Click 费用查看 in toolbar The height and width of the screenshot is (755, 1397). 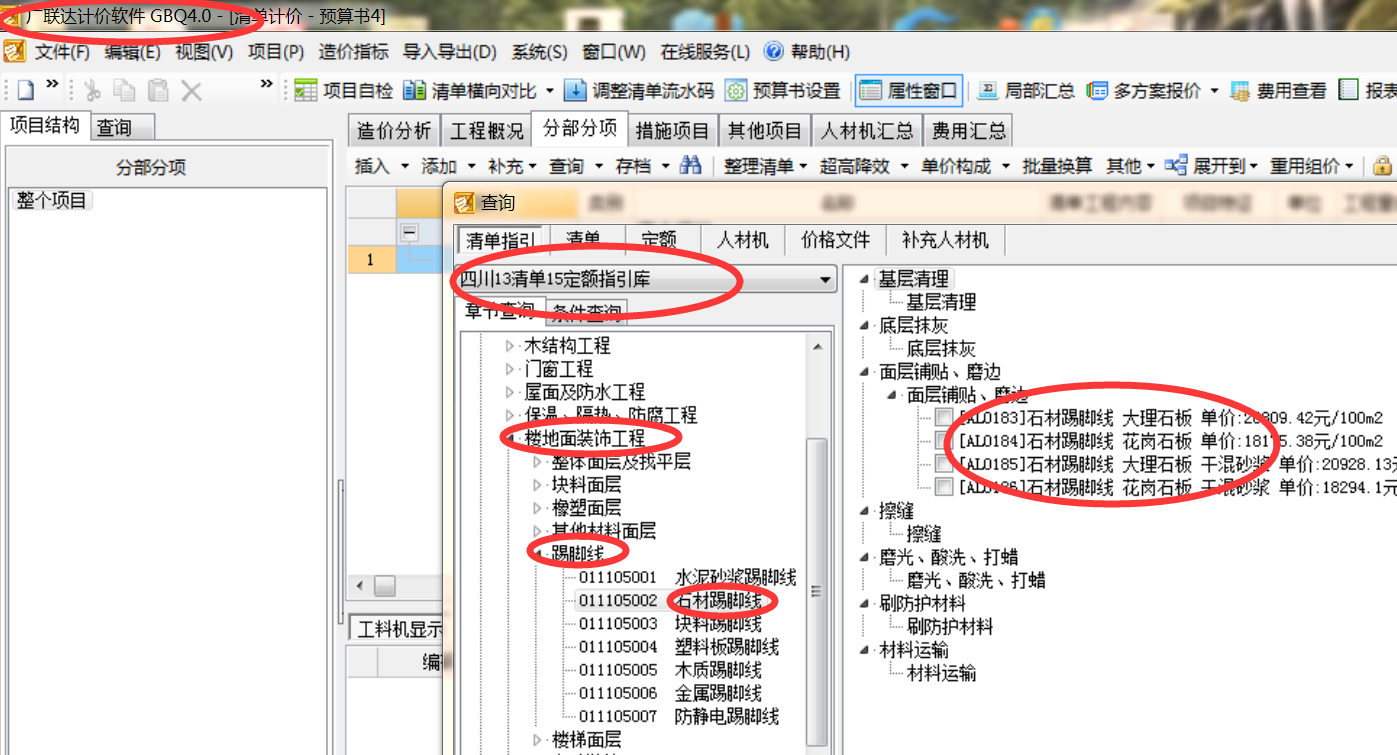pos(1278,91)
